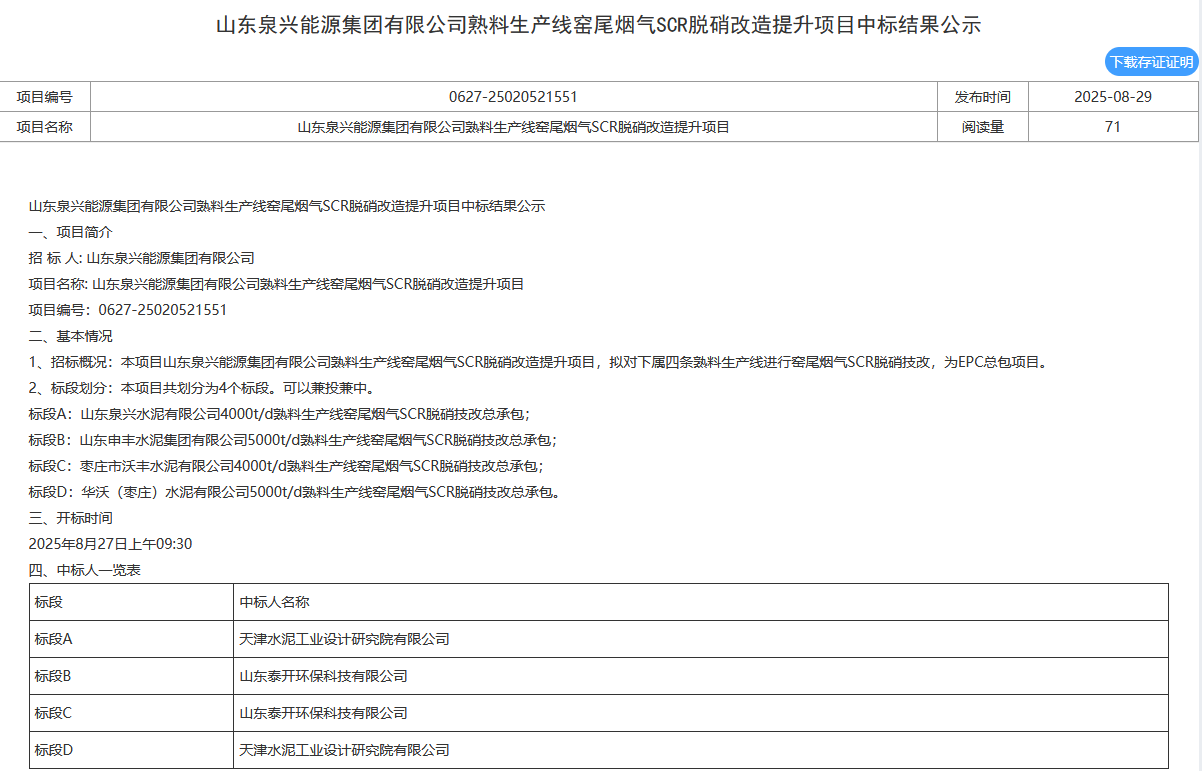Select the heading 四、中标人一览表
The width and height of the screenshot is (1202, 771).
click(x=85, y=570)
